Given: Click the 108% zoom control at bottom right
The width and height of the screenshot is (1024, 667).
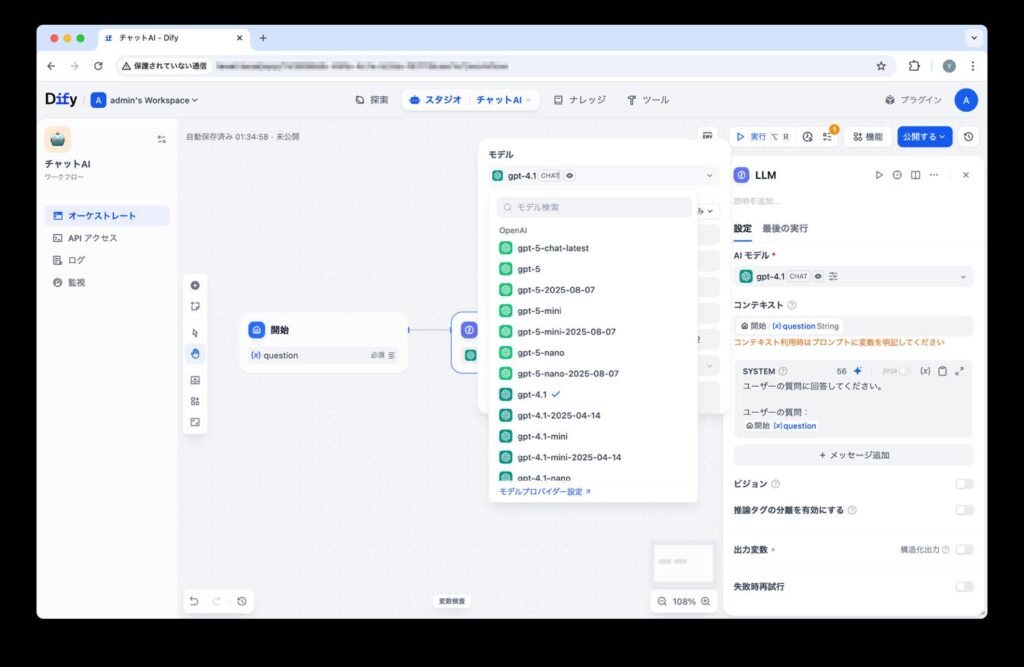Looking at the screenshot, I should tap(683, 601).
